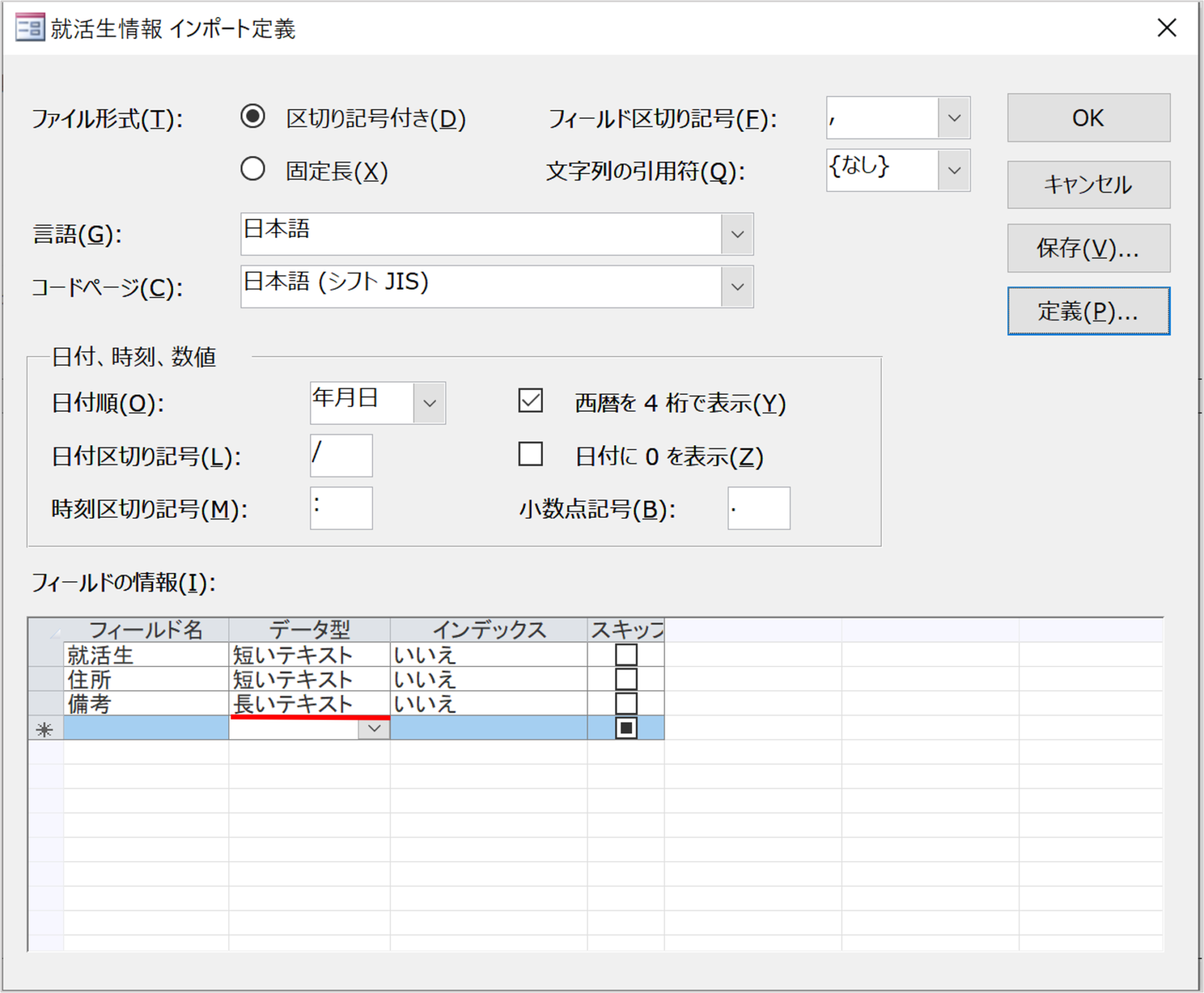Open the 日付順 dropdown arrow
This screenshot has width=1204, height=993.
click(x=430, y=403)
